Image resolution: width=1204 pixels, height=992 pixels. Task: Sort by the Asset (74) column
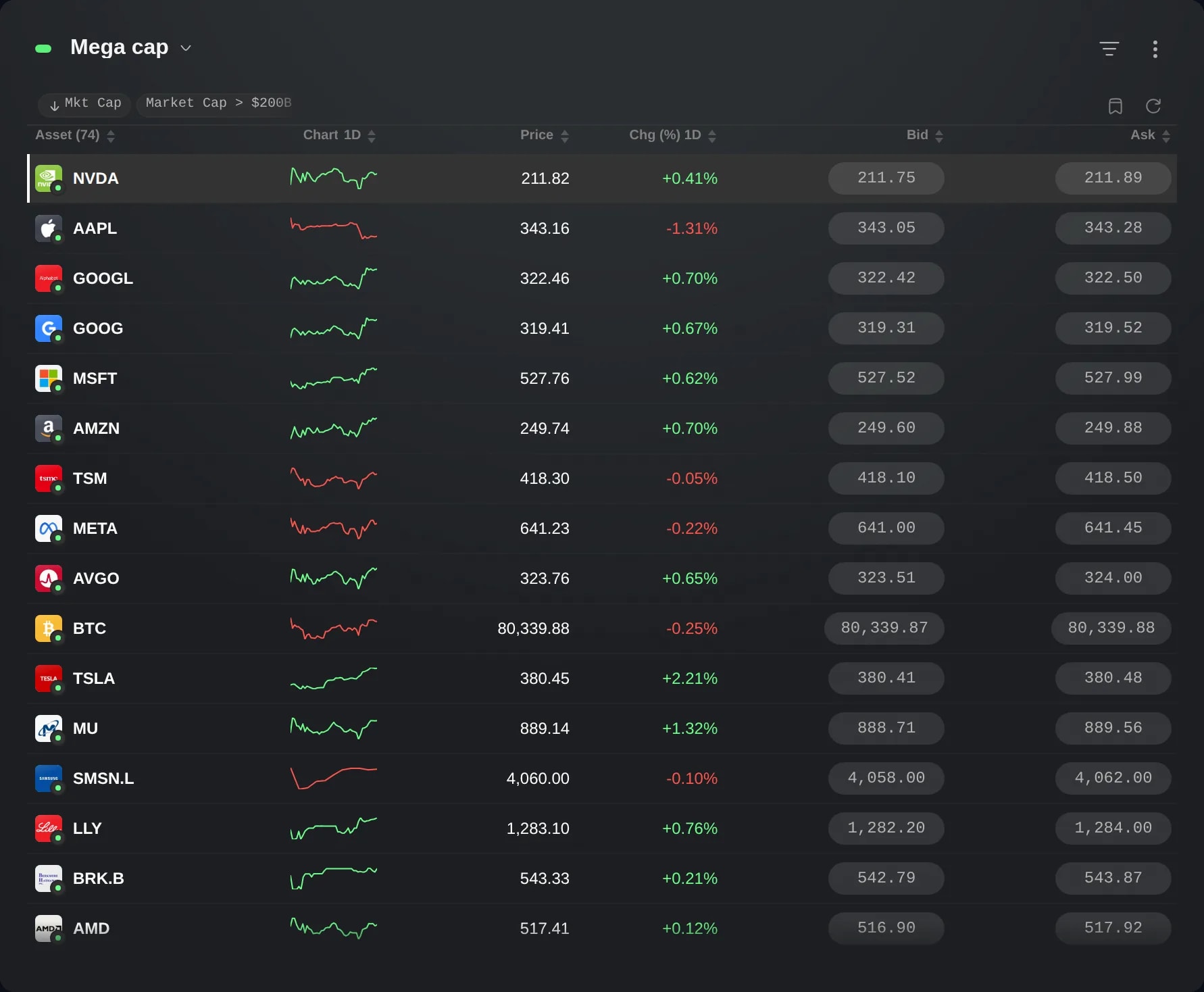click(x=75, y=135)
